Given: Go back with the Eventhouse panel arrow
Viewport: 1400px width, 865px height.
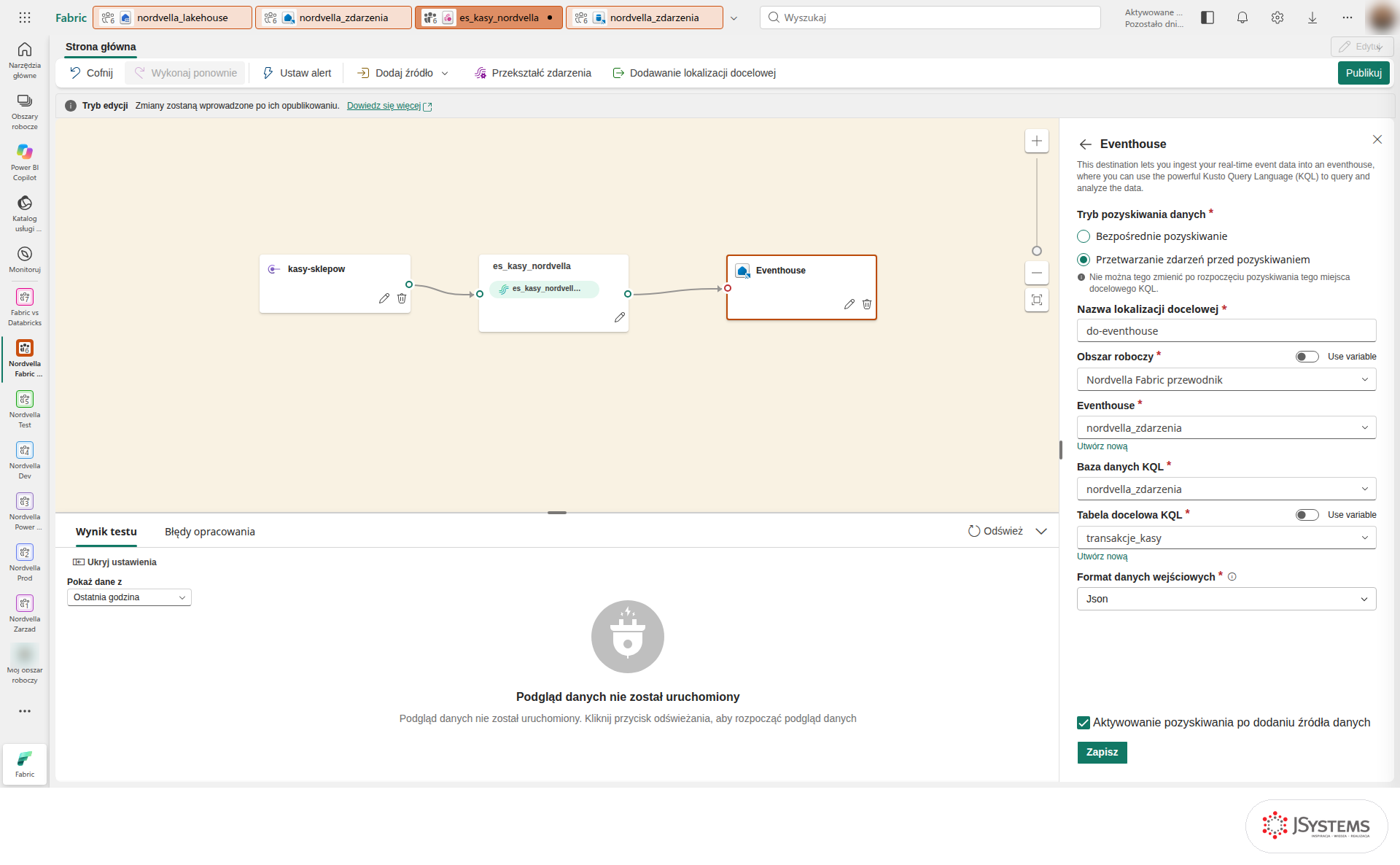Looking at the screenshot, I should (1085, 144).
